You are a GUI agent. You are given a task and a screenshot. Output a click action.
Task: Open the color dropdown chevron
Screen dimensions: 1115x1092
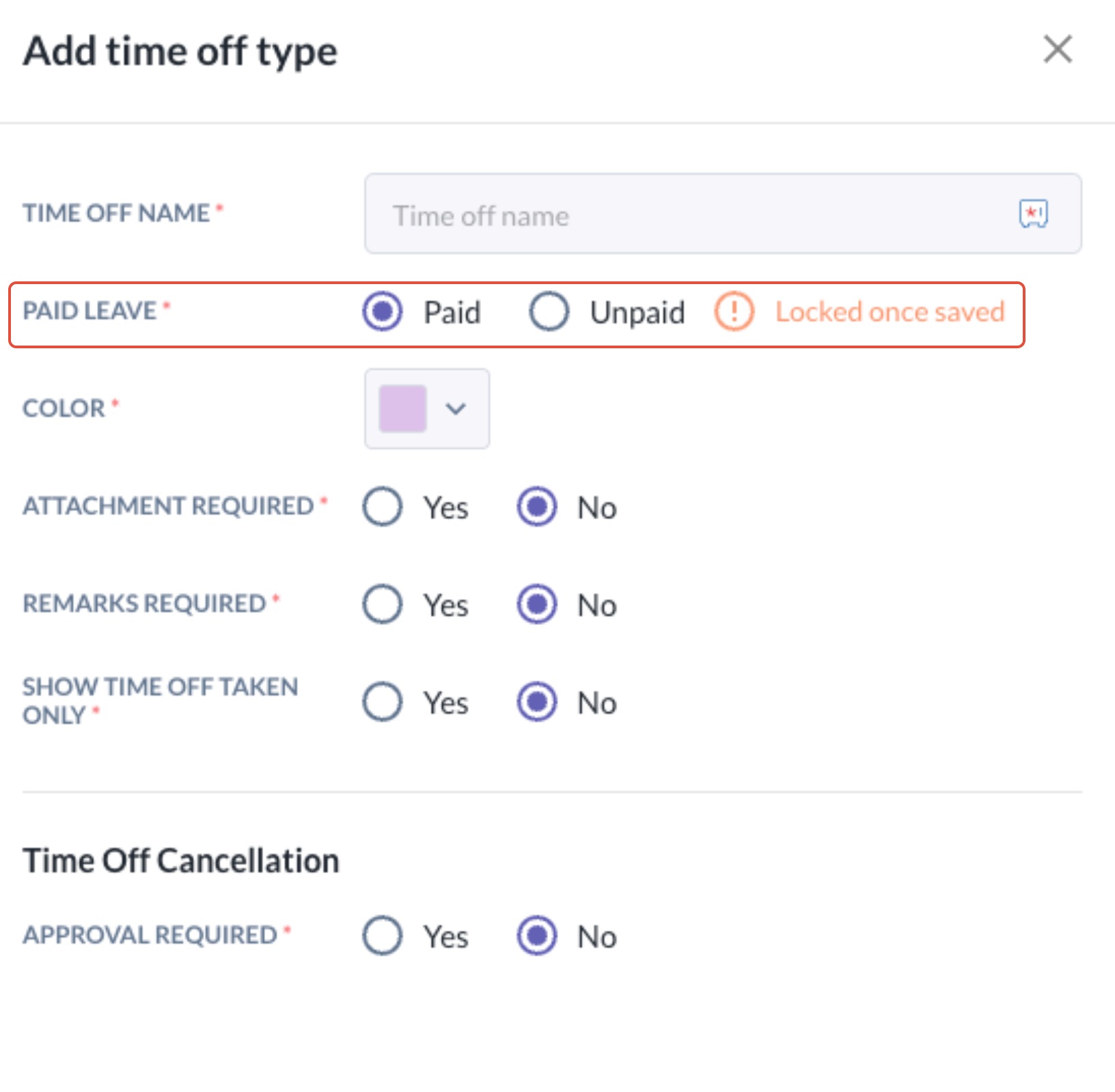[x=456, y=408]
